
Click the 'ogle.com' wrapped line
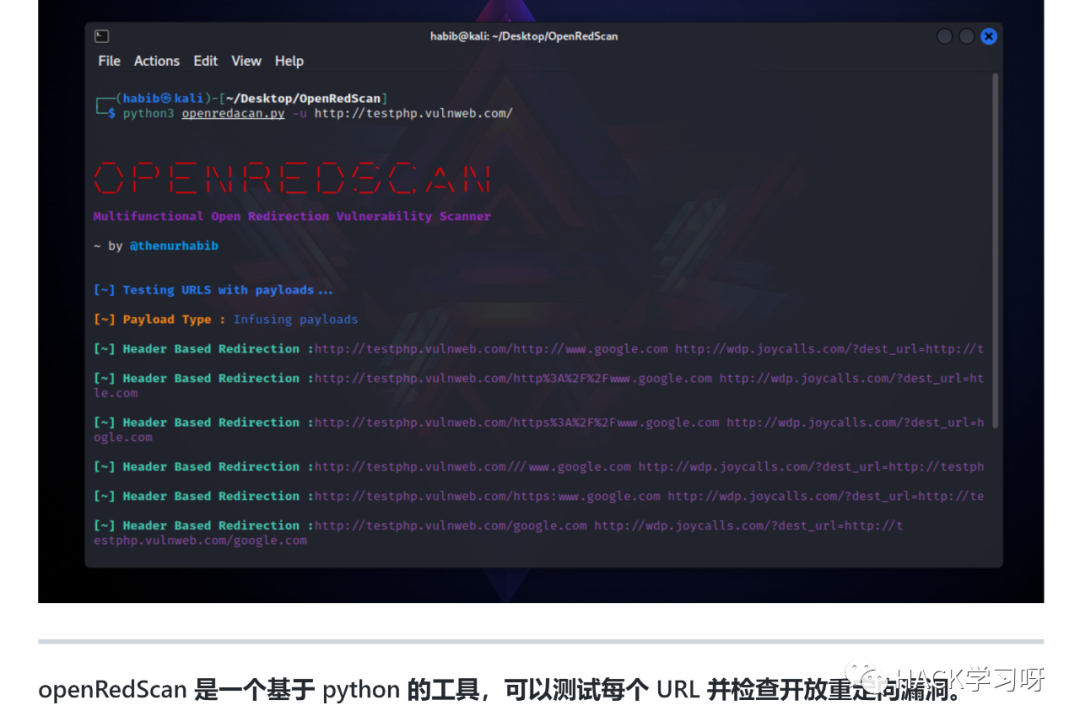point(123,438)
